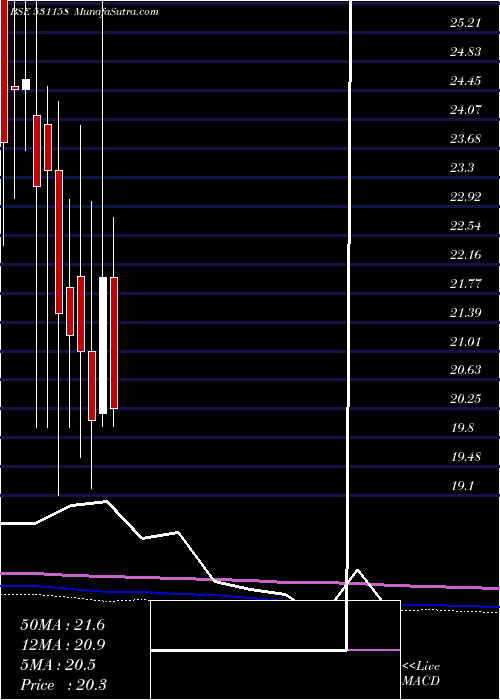
Task: Click the 21.01 price axis label
Action: 465,342
